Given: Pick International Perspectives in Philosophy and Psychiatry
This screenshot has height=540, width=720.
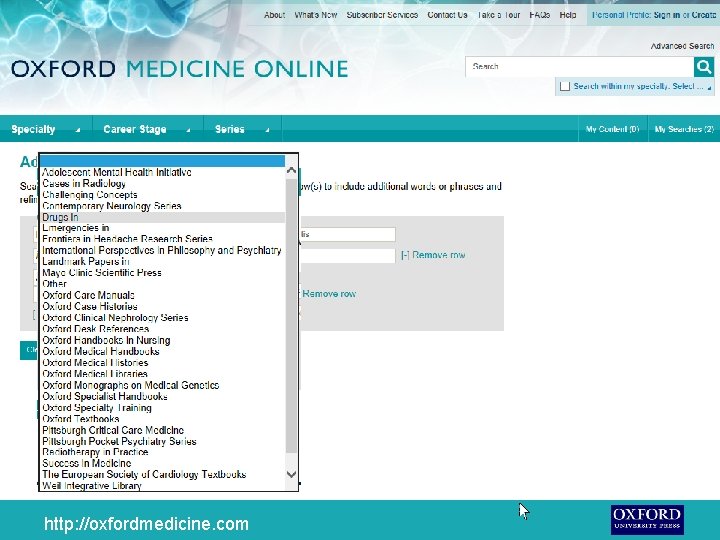Looking at the screenshot, I should tap(162, 250).
